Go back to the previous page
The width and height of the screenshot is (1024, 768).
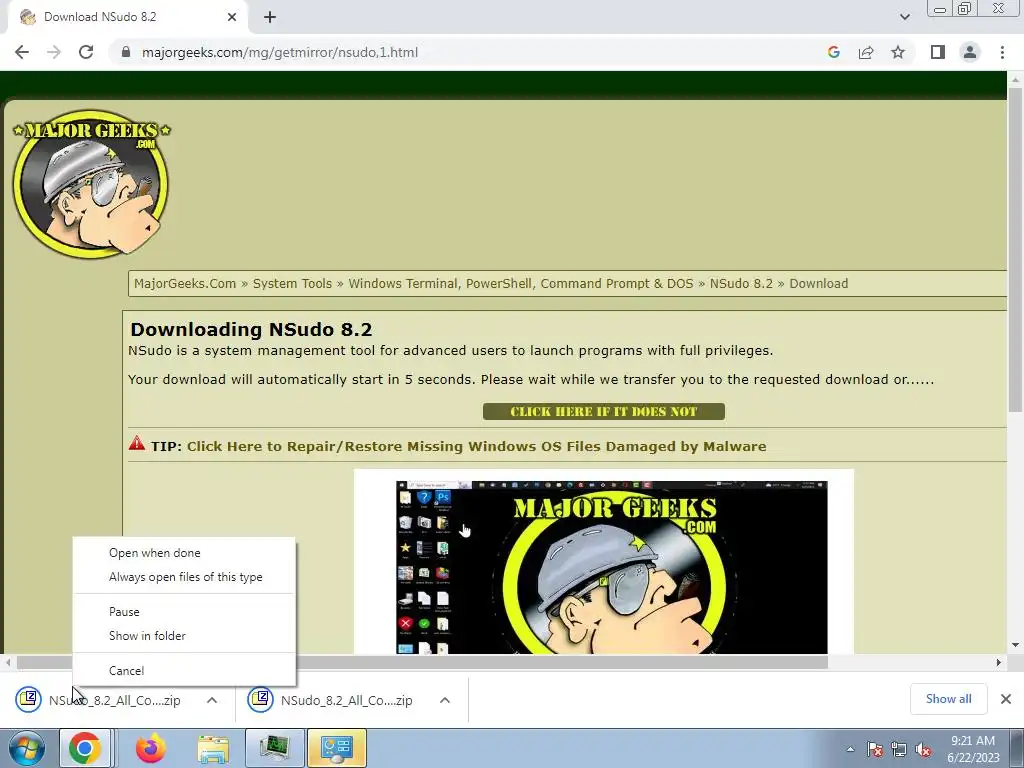coord(22,52)
